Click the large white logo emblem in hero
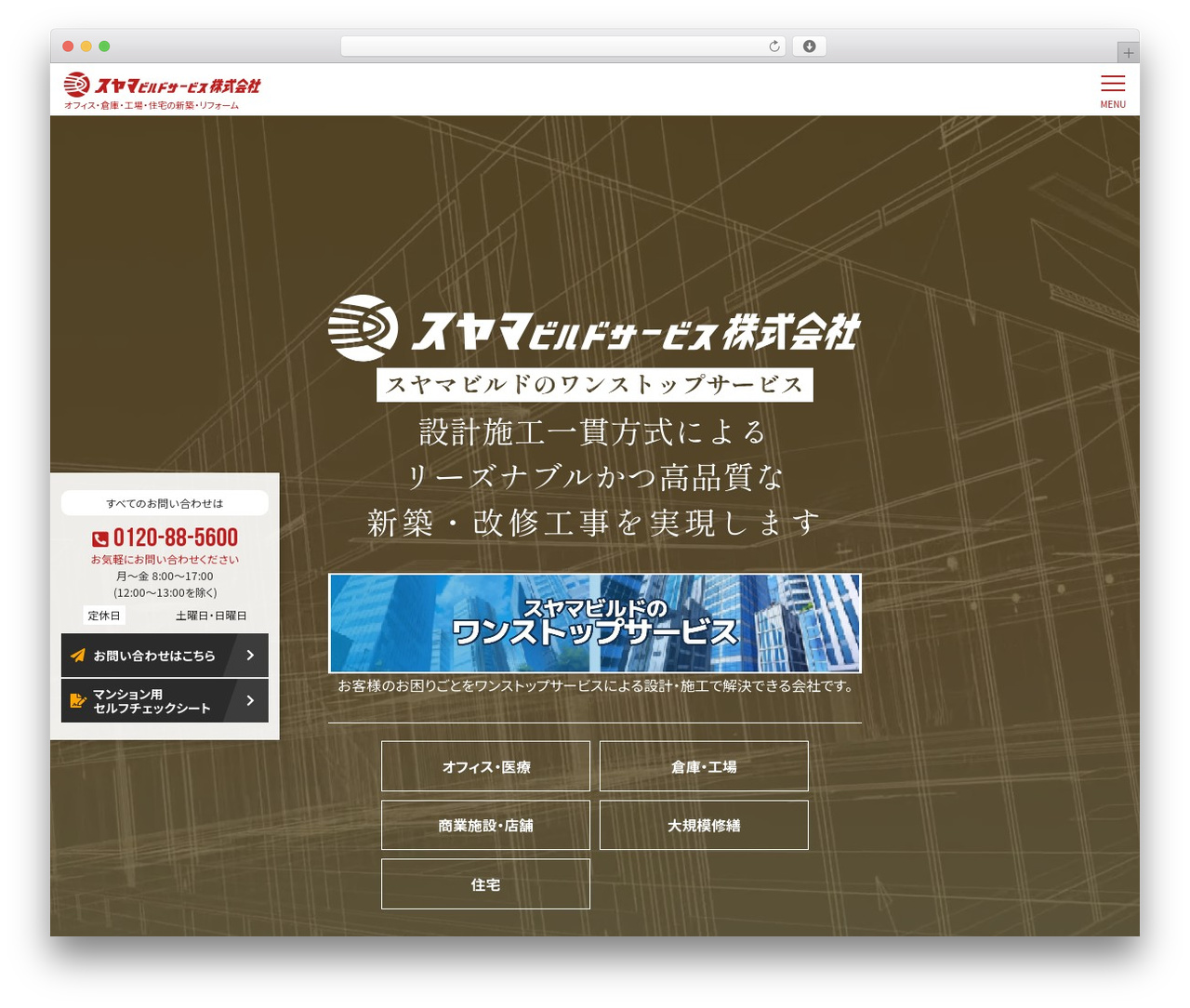The image size is (1190, 1008). [x=363, y=328]
